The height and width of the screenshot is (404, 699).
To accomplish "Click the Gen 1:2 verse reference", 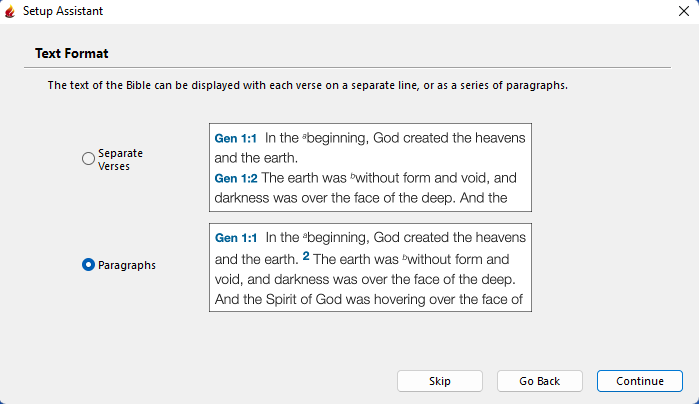I will (236, 178).
